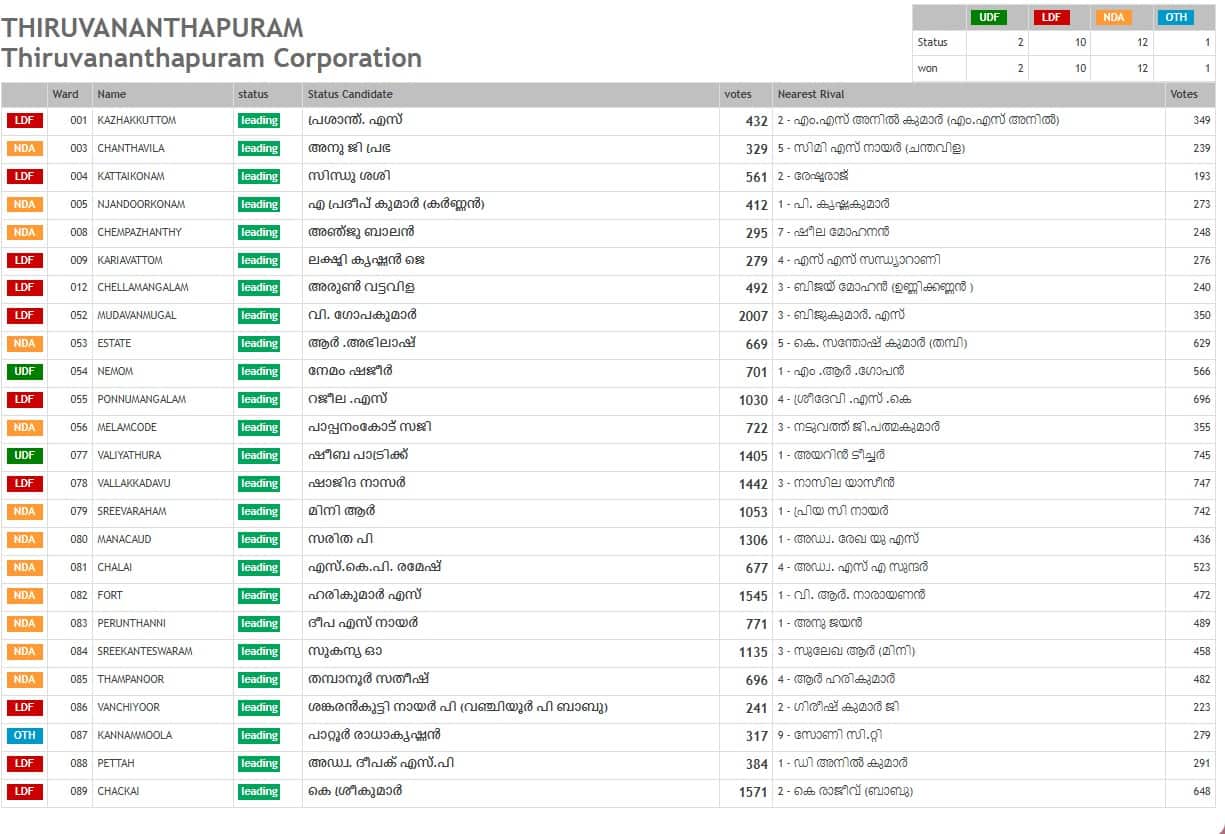Click the Name column header
1225x834 pixels.
pyautogui.click(x=112, y=94)
